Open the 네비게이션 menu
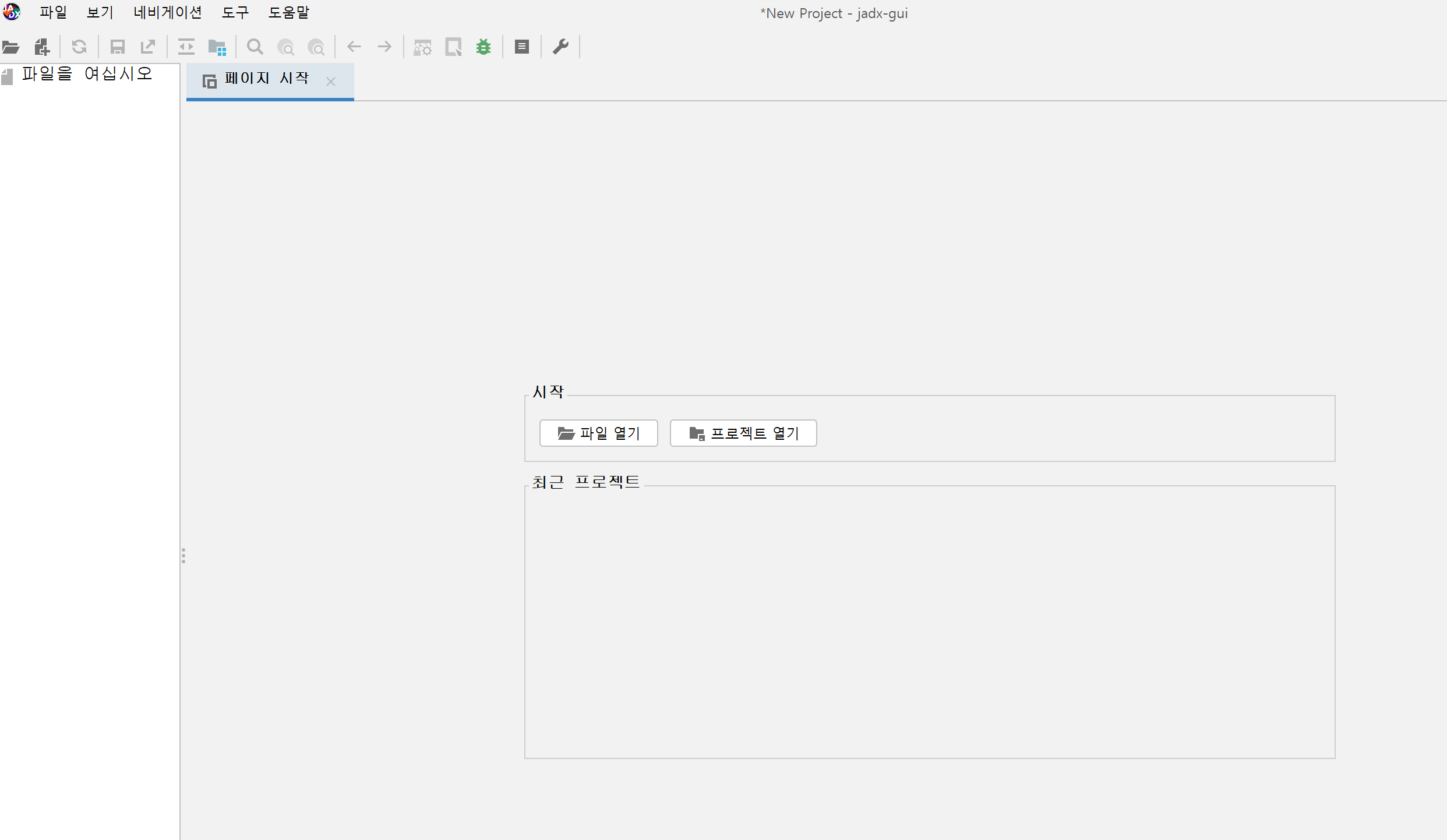 [x=167, y=12]
